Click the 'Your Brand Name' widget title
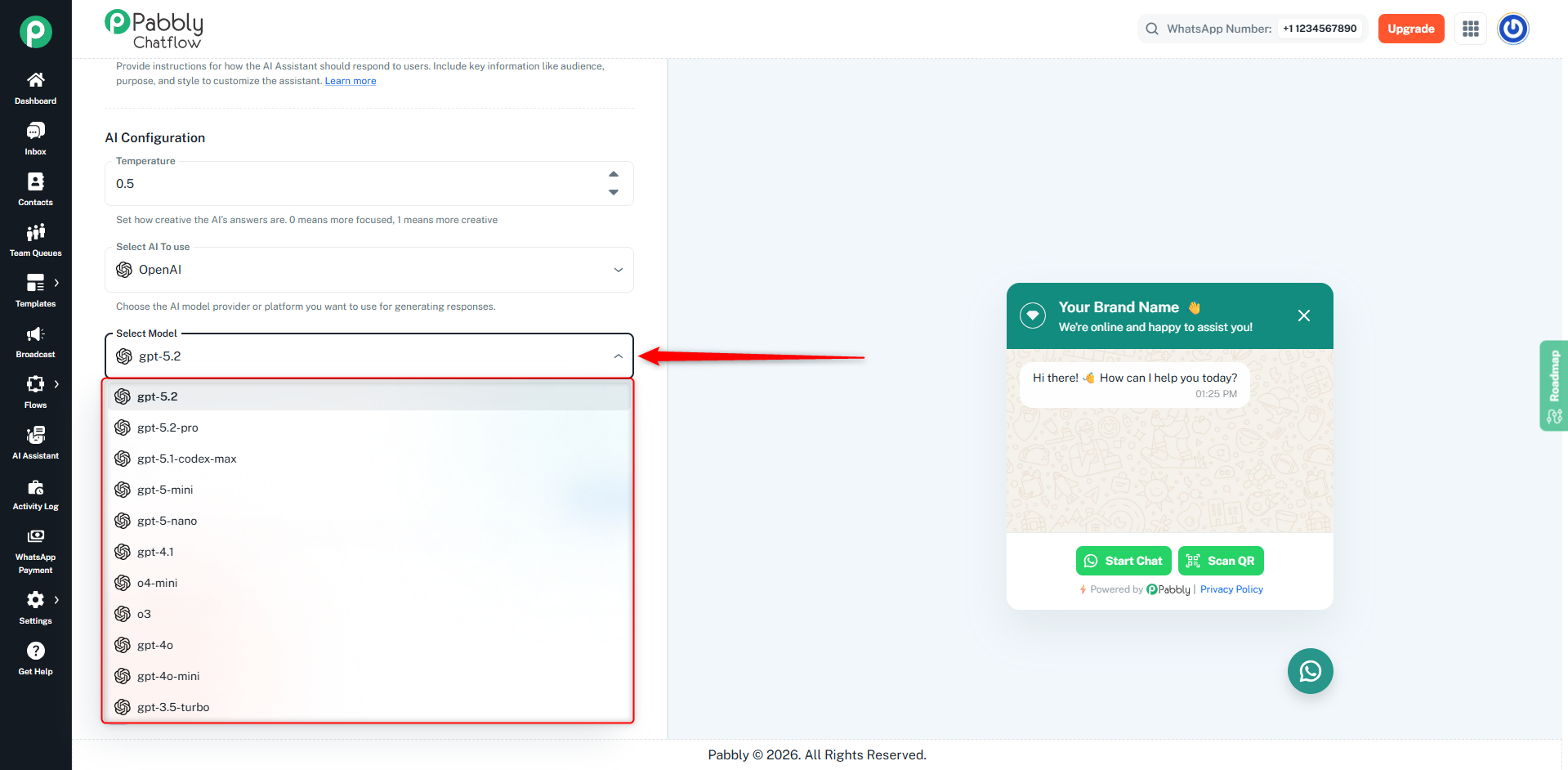The image size is (1568, 770). (x=1119, y=307)
